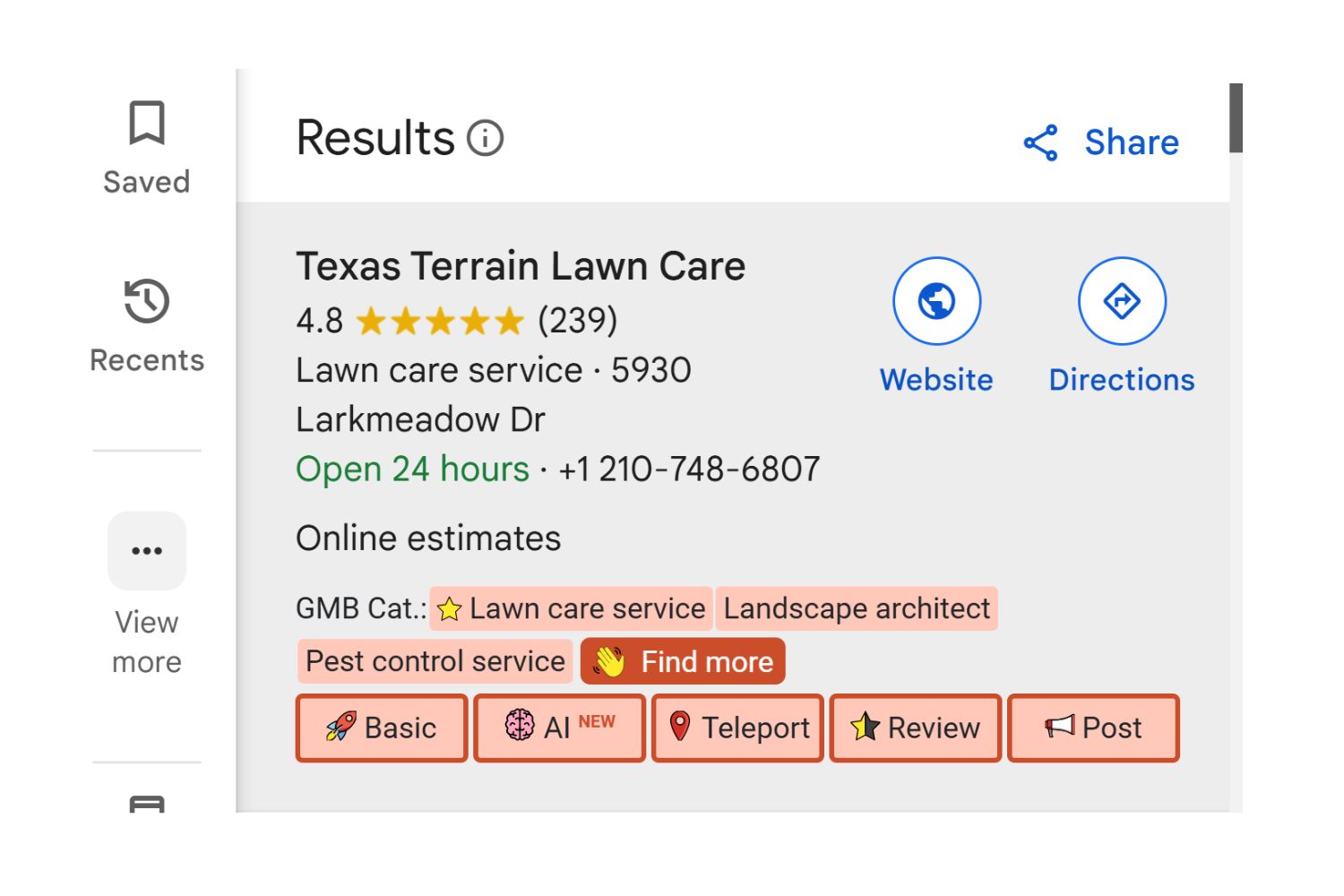This screenshot has width=1344, height=896.
Task: Open the Saved bookmark icon
Action: [147, 123]
